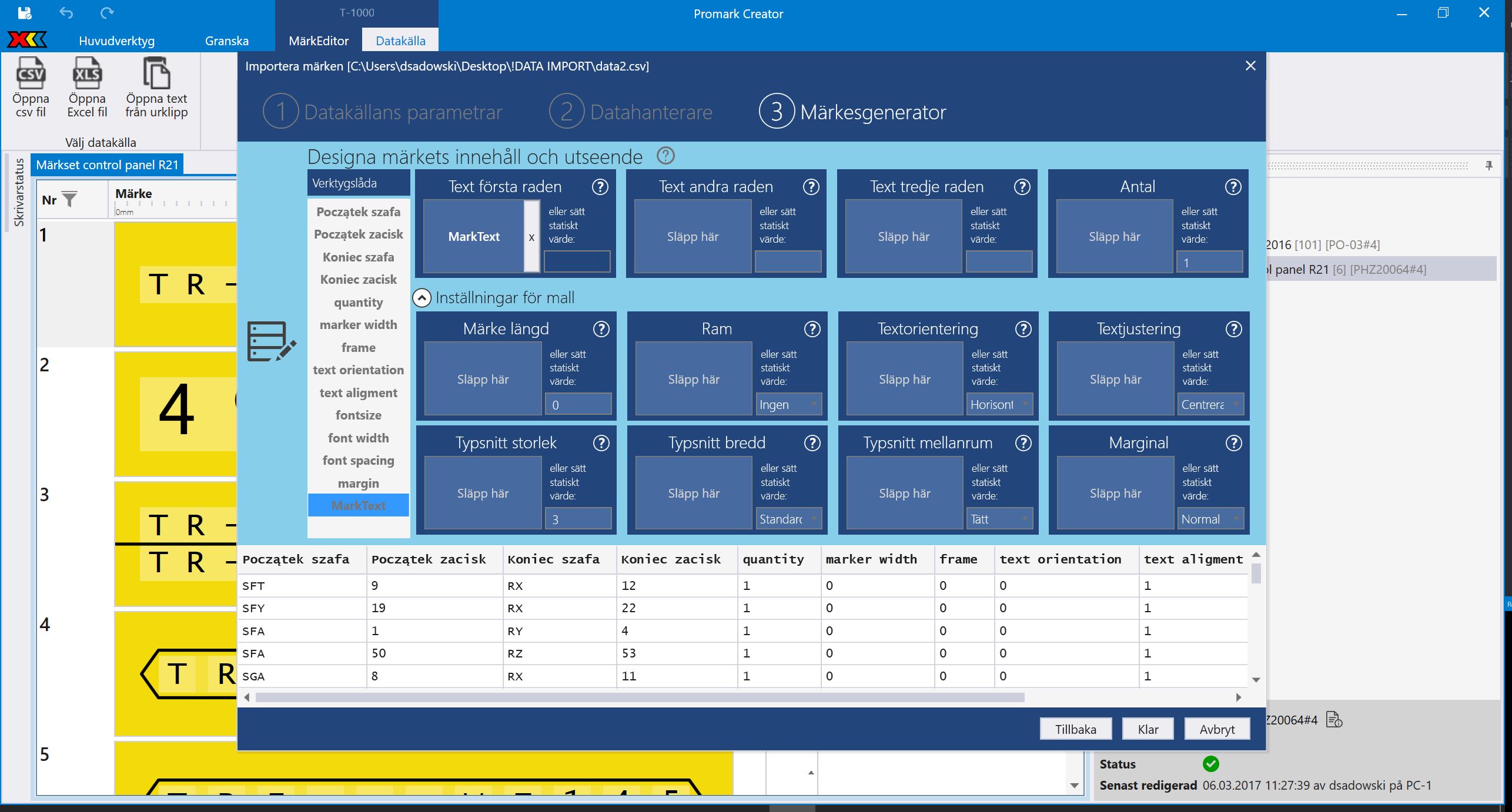
Task: Open Marginal dropdown showing Normal
Action: pyautogui.click(x=1210, y=519)
